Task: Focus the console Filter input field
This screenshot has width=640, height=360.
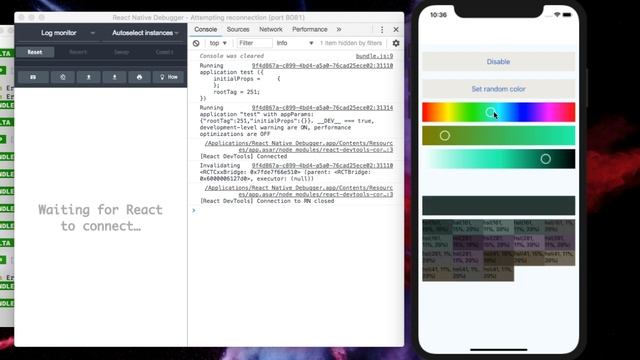Action: tap(254, 43)
